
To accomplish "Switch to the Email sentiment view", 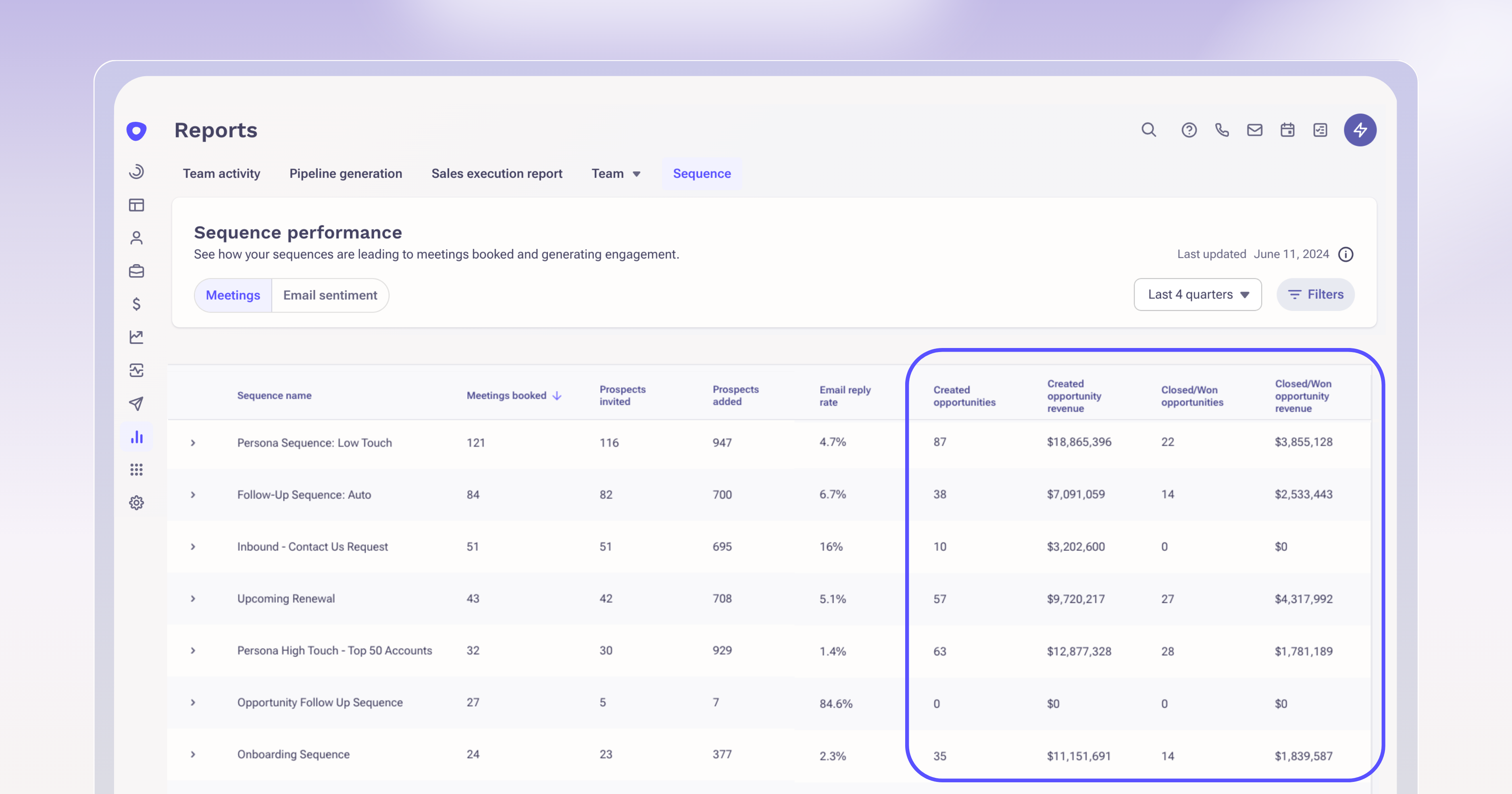I will [331, 295].
